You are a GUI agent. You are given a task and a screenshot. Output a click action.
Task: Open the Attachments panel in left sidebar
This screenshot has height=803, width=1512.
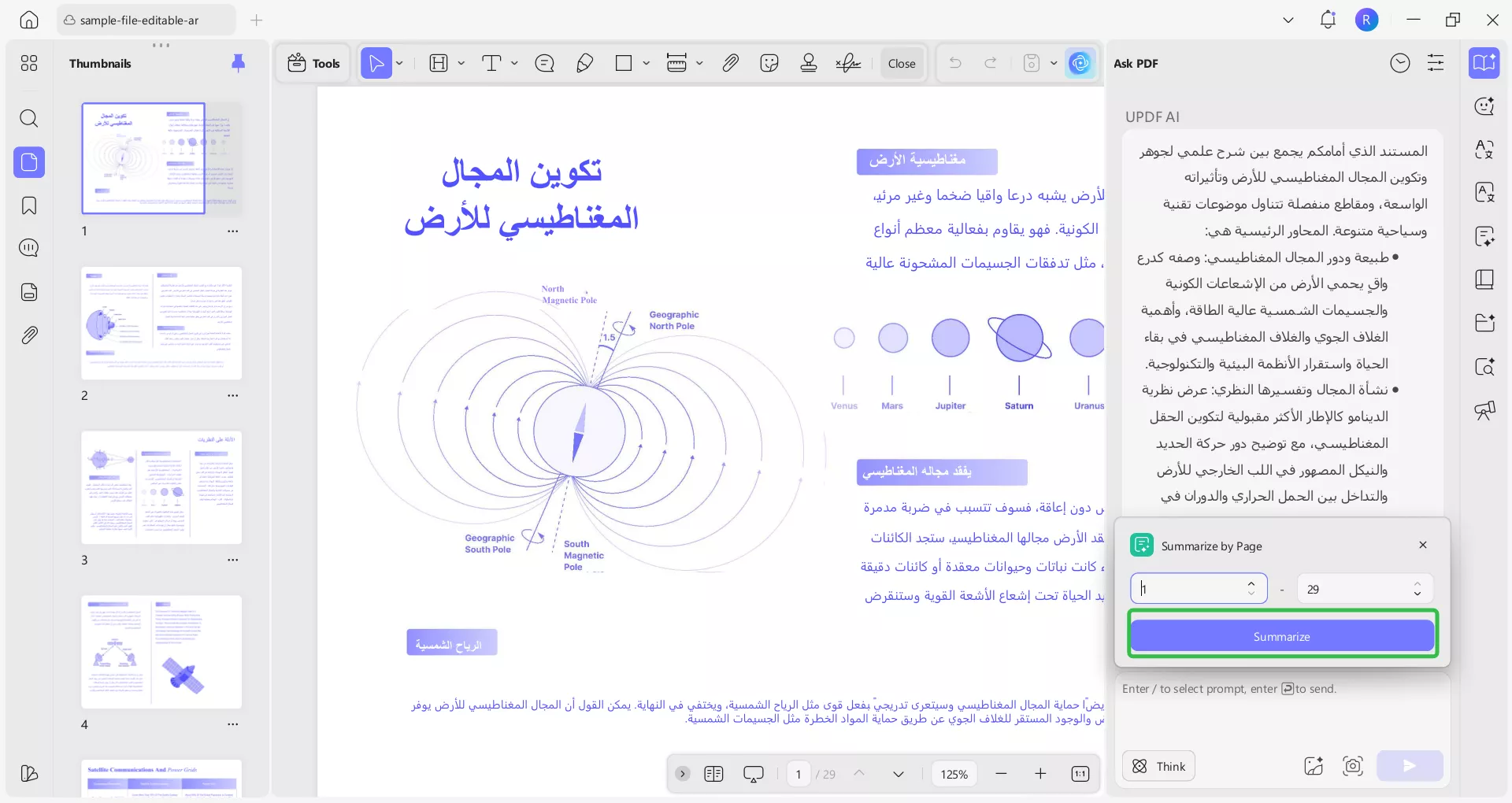[x=29, y=335]
